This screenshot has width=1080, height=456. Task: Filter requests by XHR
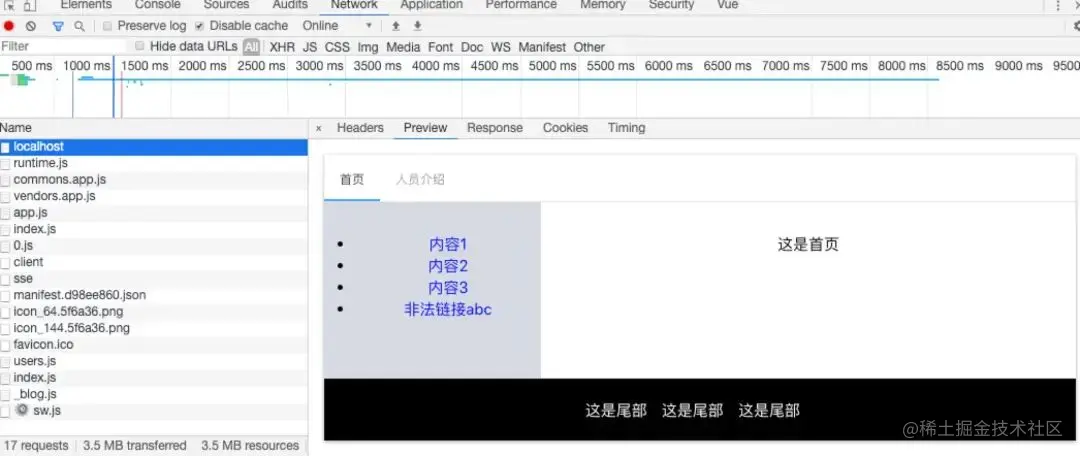coord(282,47)
